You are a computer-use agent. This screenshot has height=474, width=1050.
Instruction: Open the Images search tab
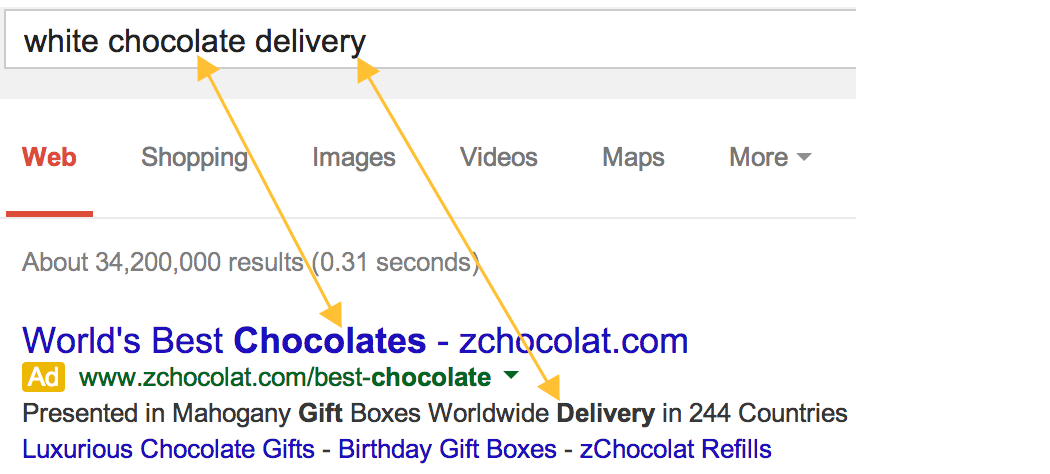pyautogui.click(x=354, y=158)
